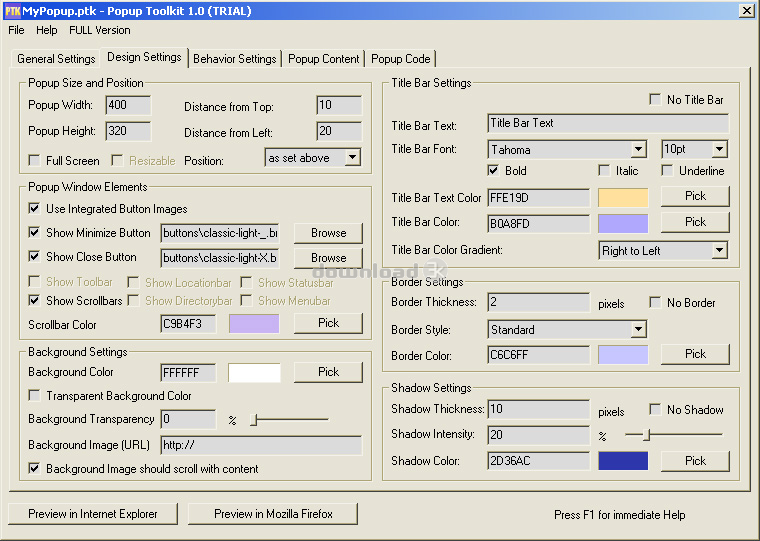The height and width of the screenshot is (541, 760).
Task: Open the File menu
Action: tap(16, 30)
